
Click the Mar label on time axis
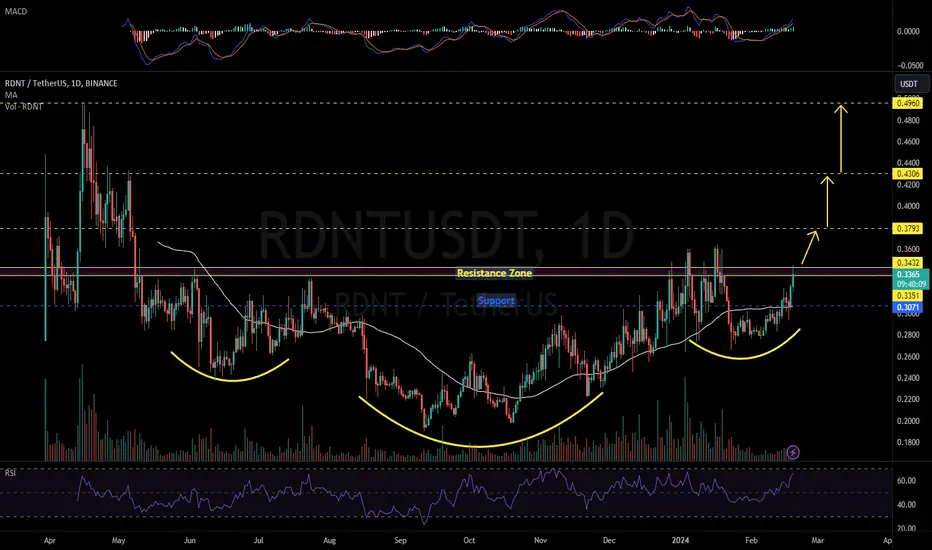tap(818, 540)
